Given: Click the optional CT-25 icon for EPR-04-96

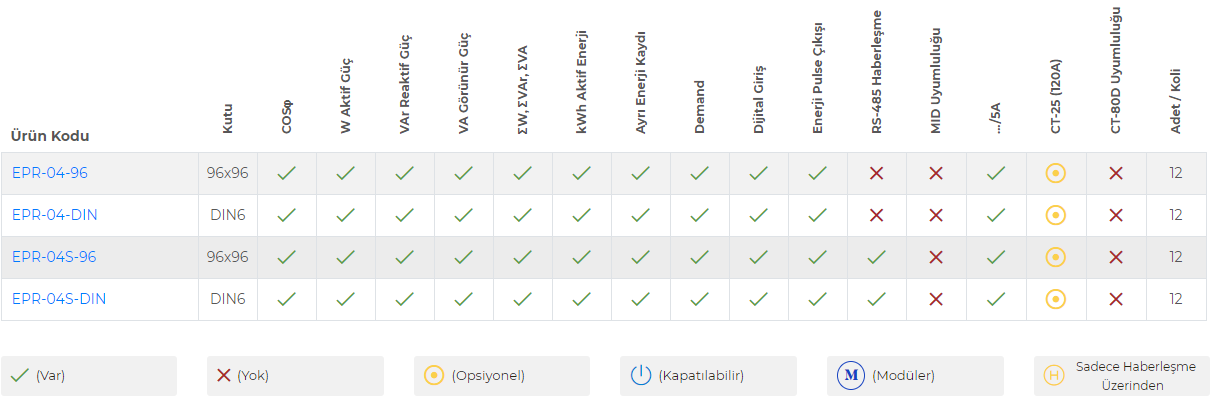Looking at the screenshot, I should 1055,173.
